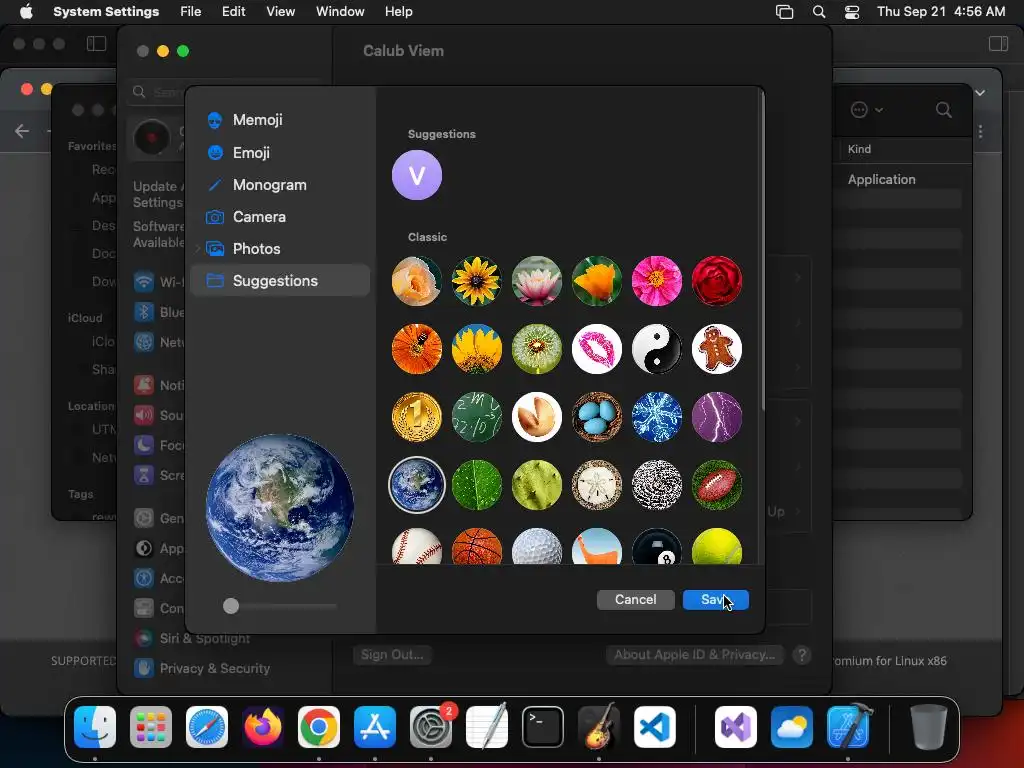Choose the fortune cookie picture
This screenshot has height=768, width=1024.
[x=537, y=417]
